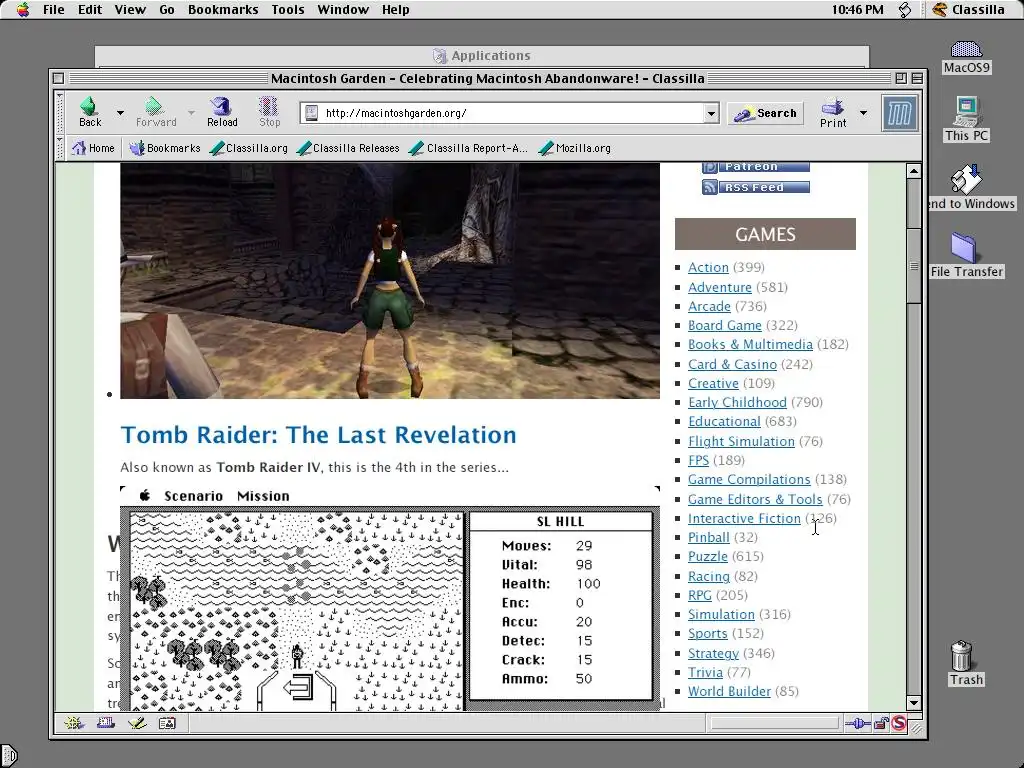Image resolution: width=1024 pixels, height=768 pixels.
Task: Click the Back navigation button
Action: (89, 112)
